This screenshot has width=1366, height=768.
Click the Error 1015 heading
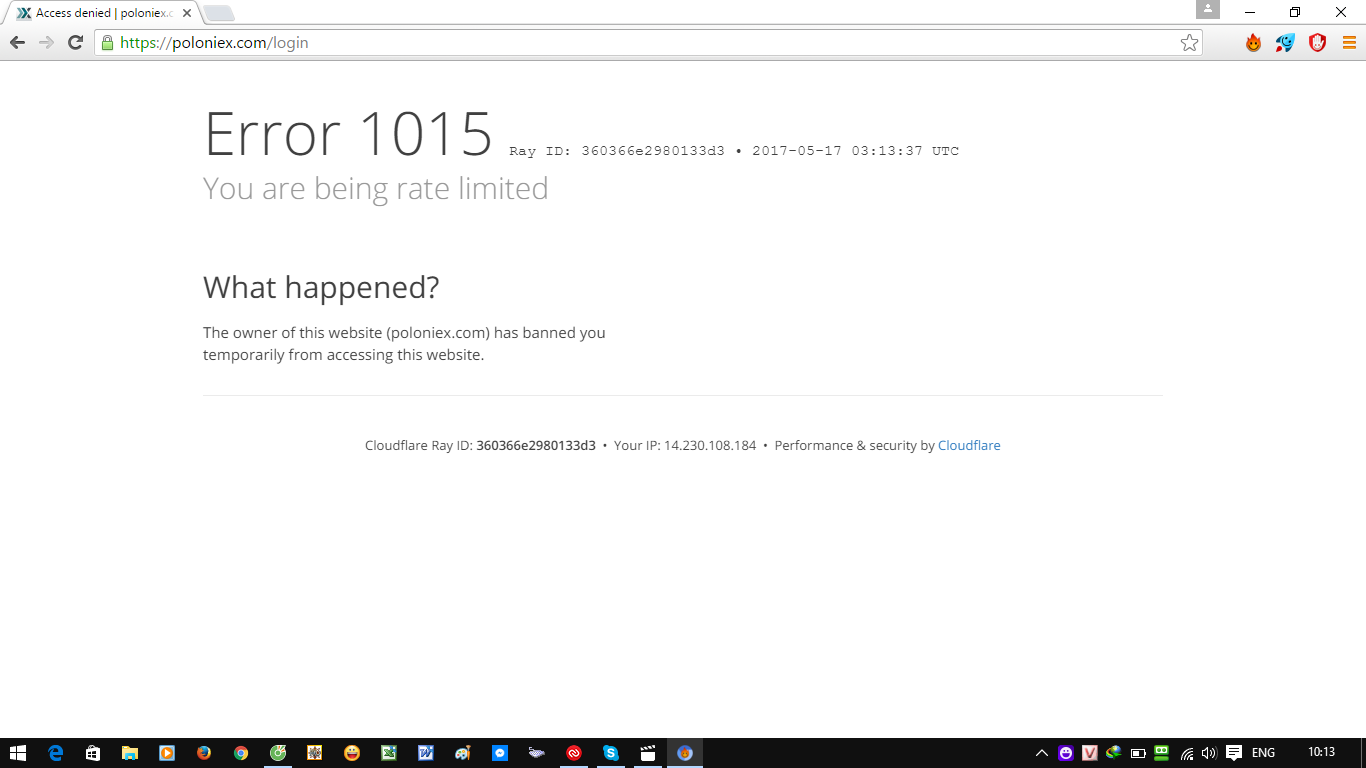pos(348,134)
